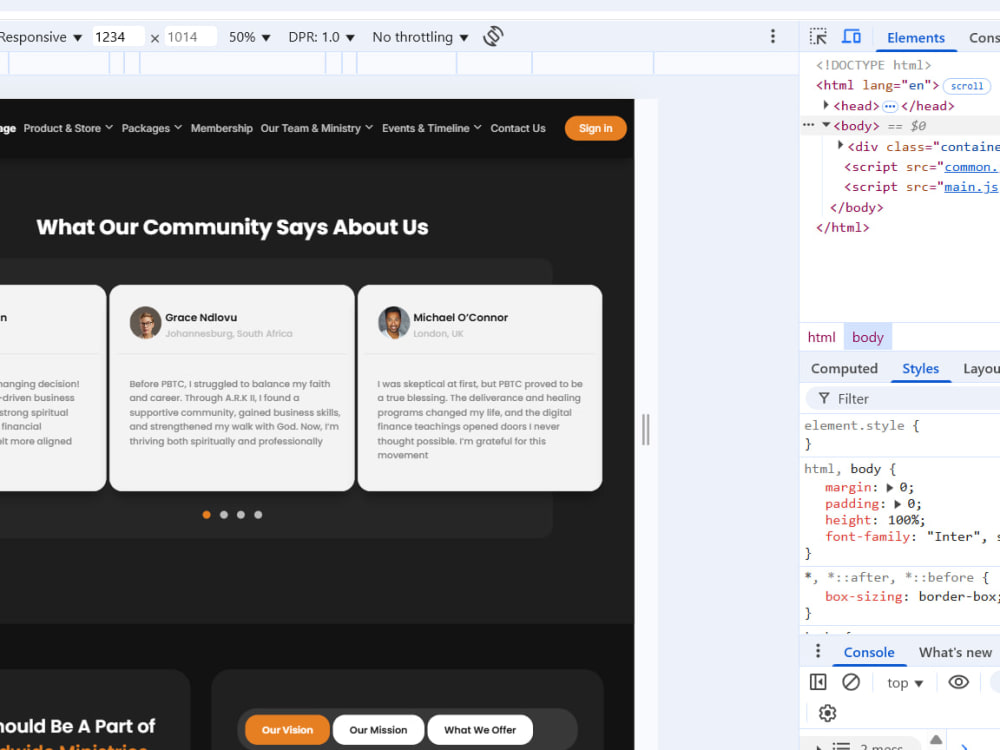
Task: Select the body breadcrumb
Action: tap(867, 337)
